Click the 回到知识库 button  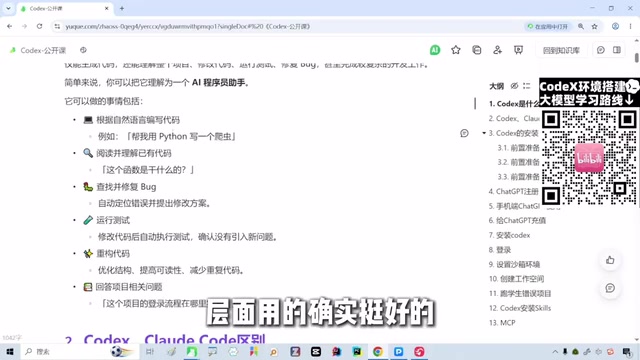tap(561, 50)
